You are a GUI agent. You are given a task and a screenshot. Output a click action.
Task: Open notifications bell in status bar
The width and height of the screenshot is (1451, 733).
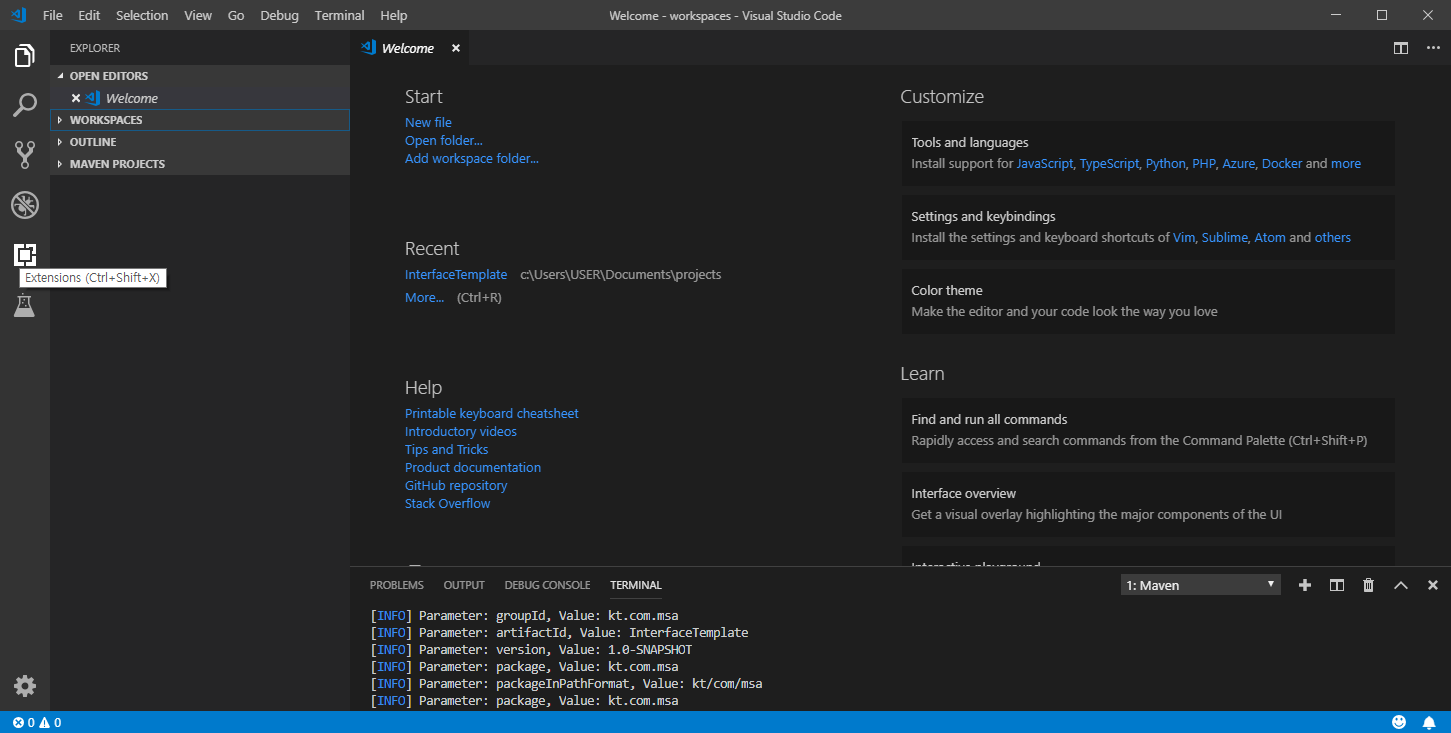point(1431,722)
